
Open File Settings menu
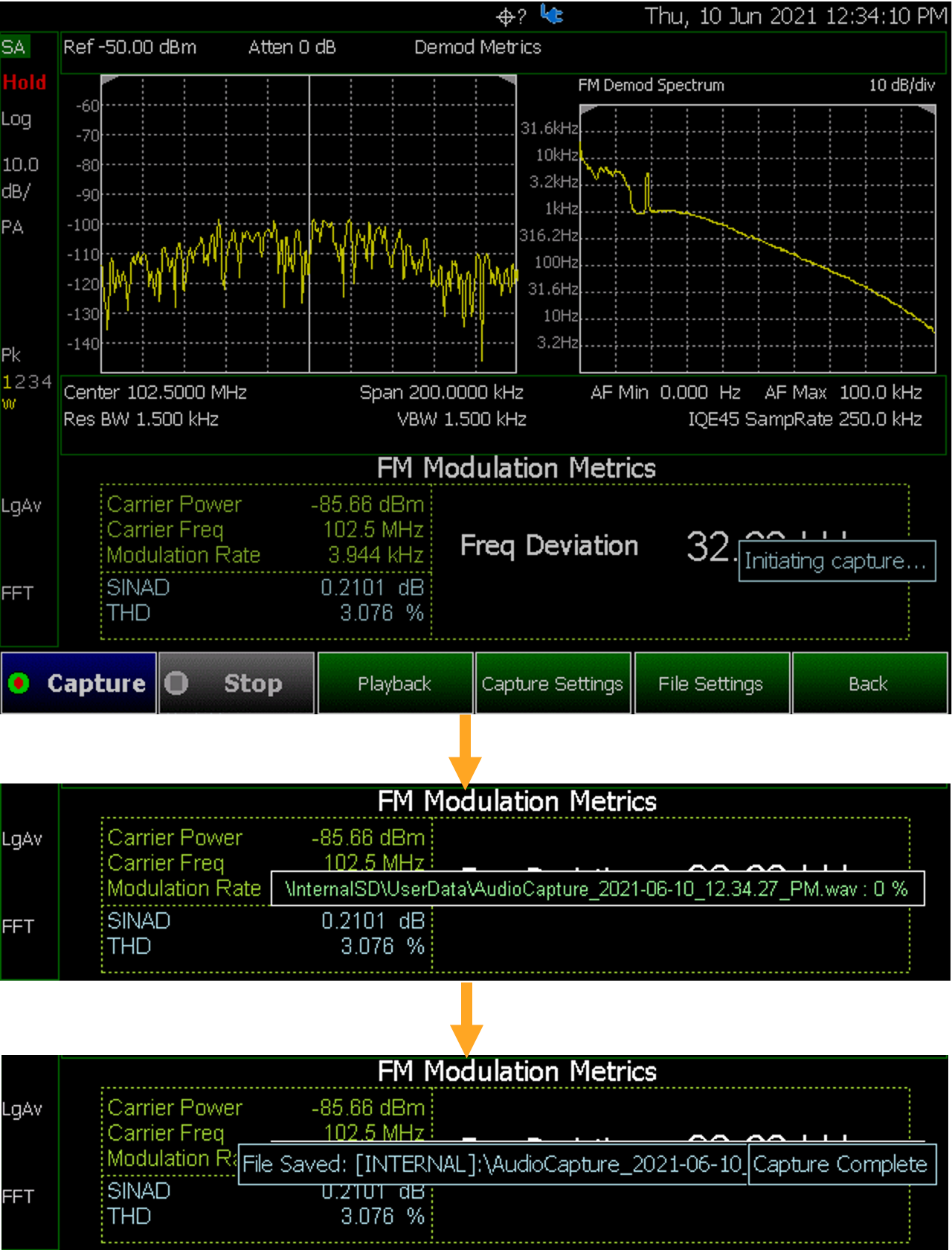coord(711,683)
